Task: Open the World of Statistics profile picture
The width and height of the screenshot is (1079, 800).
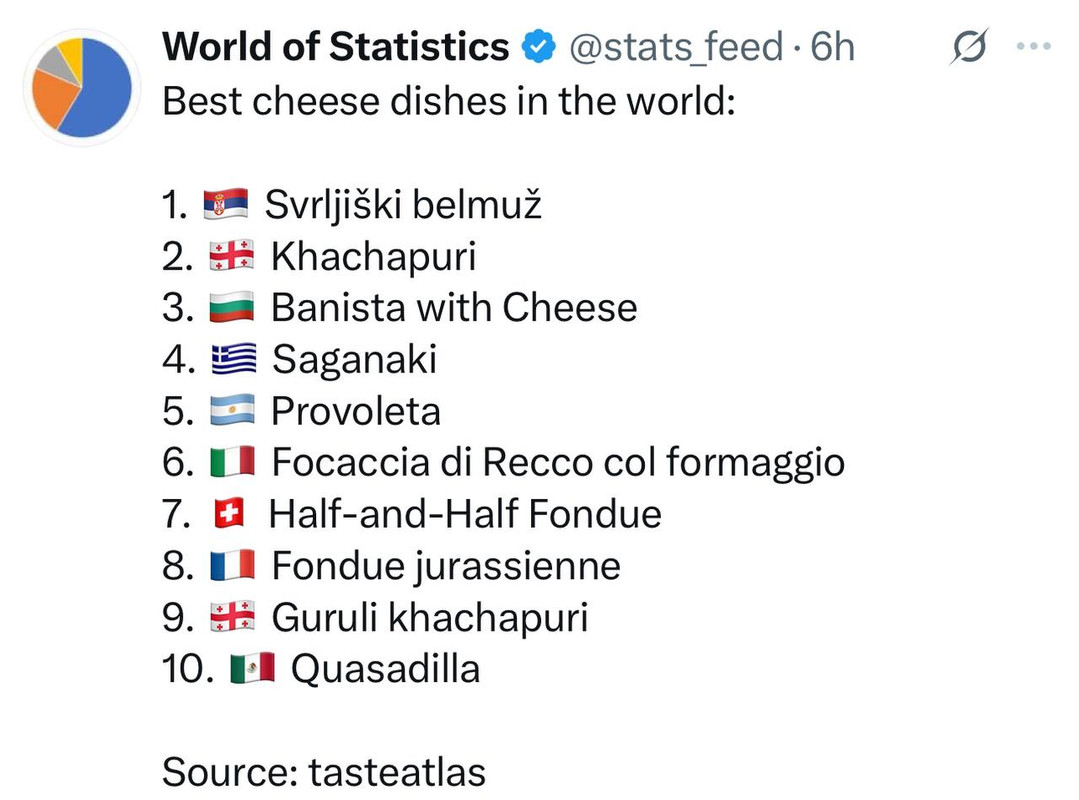Action: point(82,88)
